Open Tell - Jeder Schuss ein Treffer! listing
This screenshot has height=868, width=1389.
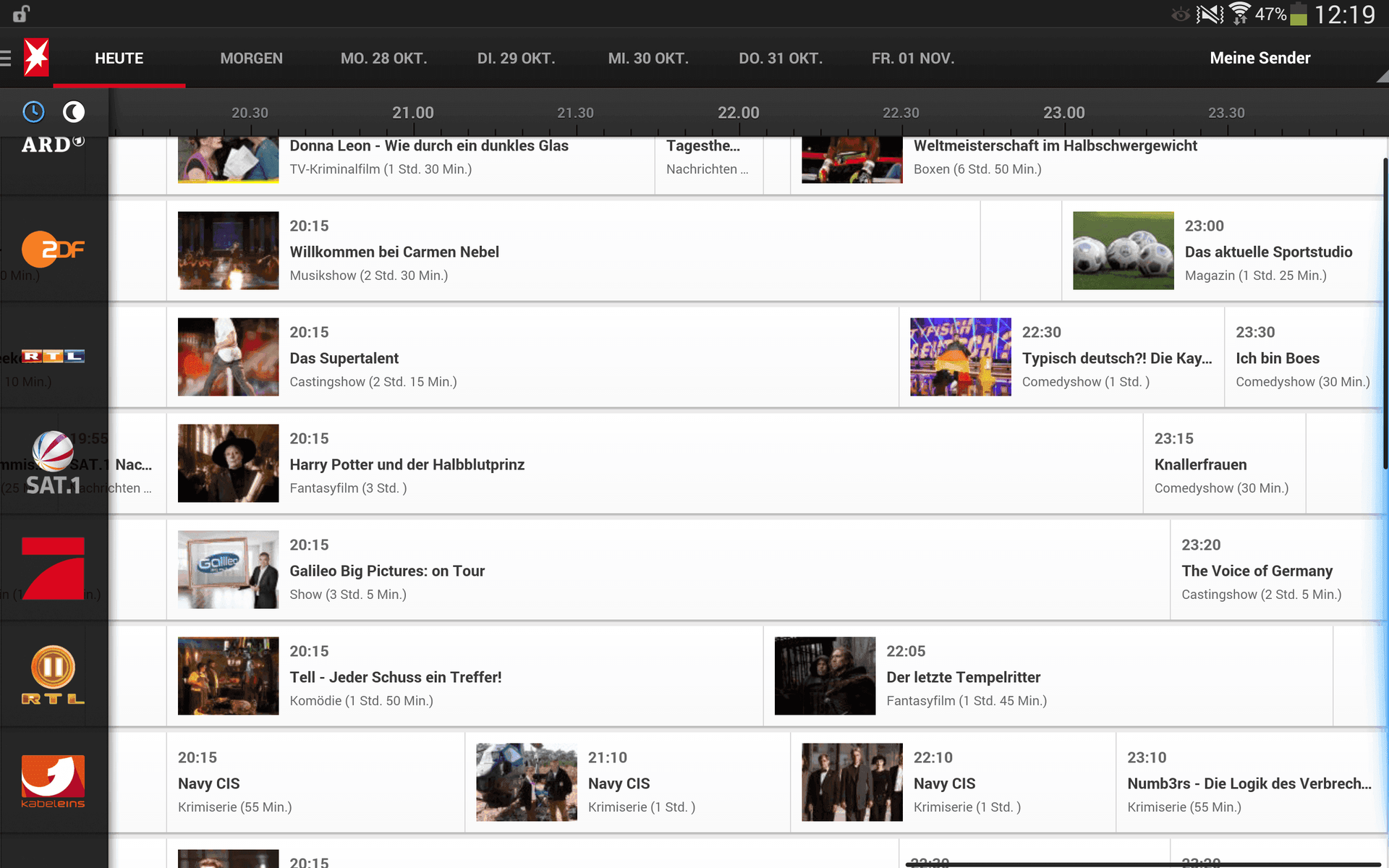(x=464, y=676)
